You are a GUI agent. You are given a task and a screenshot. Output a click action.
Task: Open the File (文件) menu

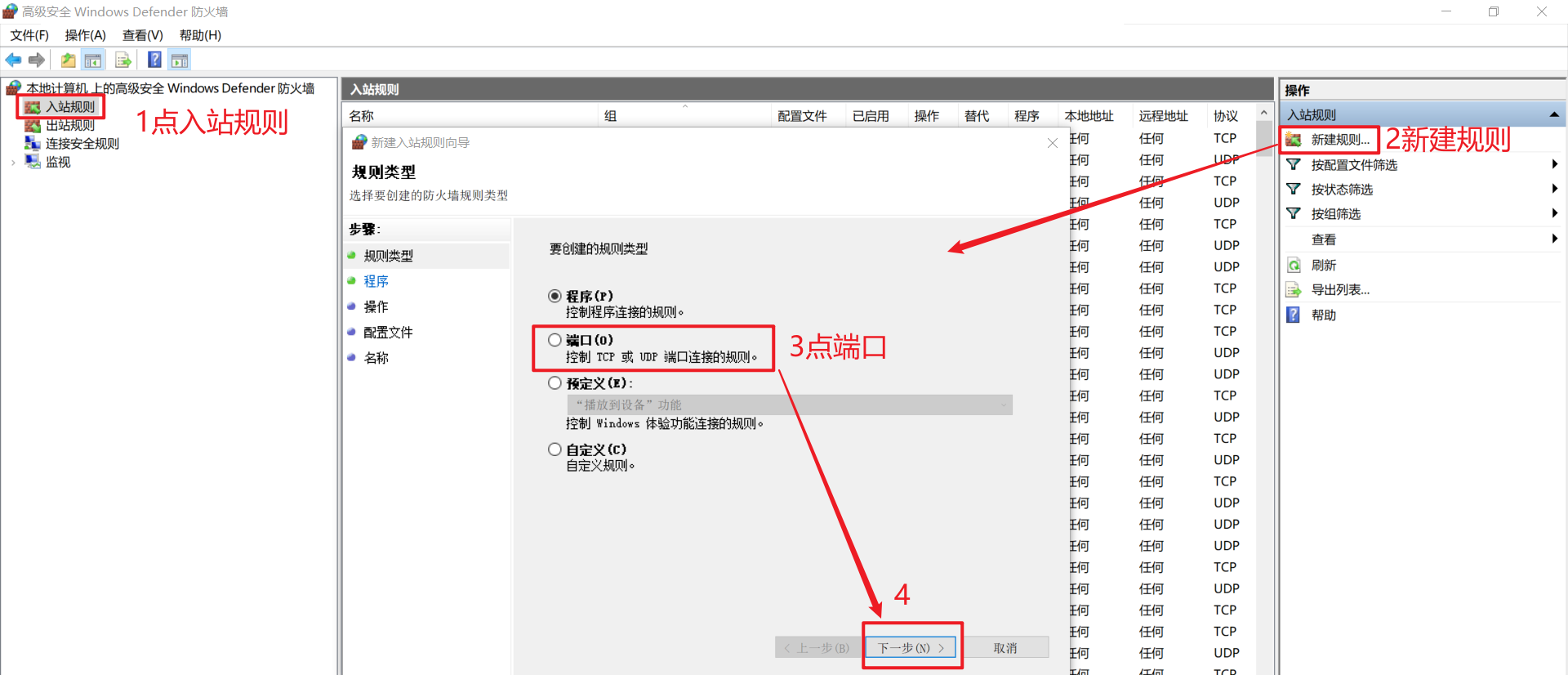click(29, 35)
